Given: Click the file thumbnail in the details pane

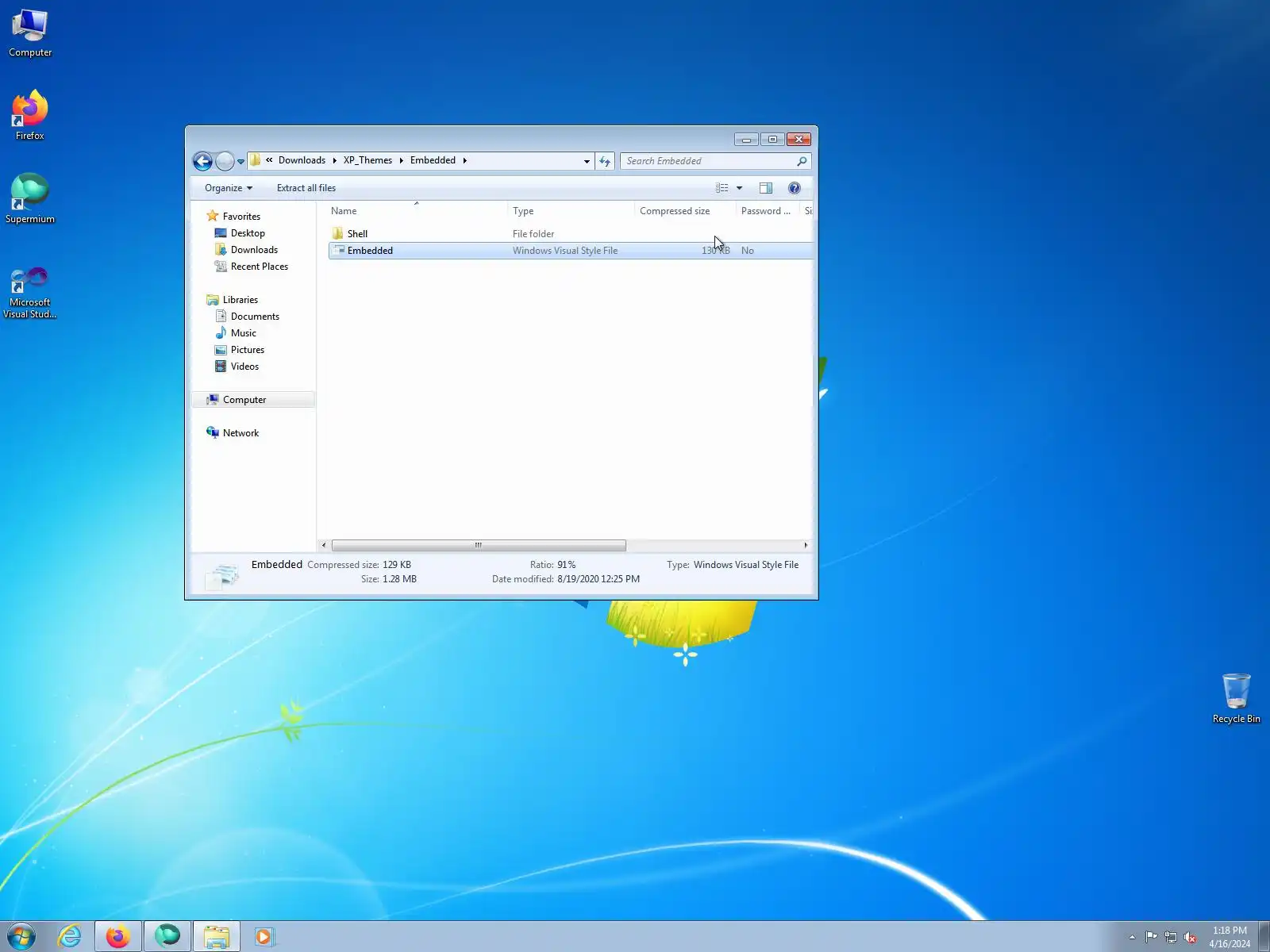Looking at the screenshot, I should [x=222, y=574].
